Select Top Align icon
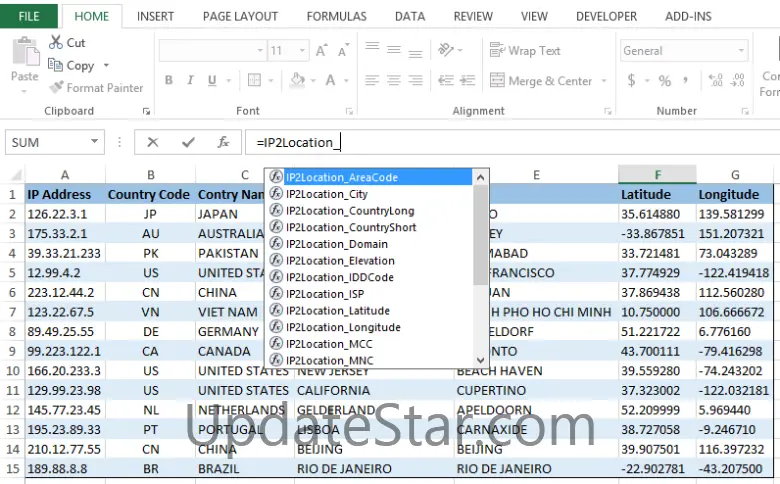 [372, 47]
